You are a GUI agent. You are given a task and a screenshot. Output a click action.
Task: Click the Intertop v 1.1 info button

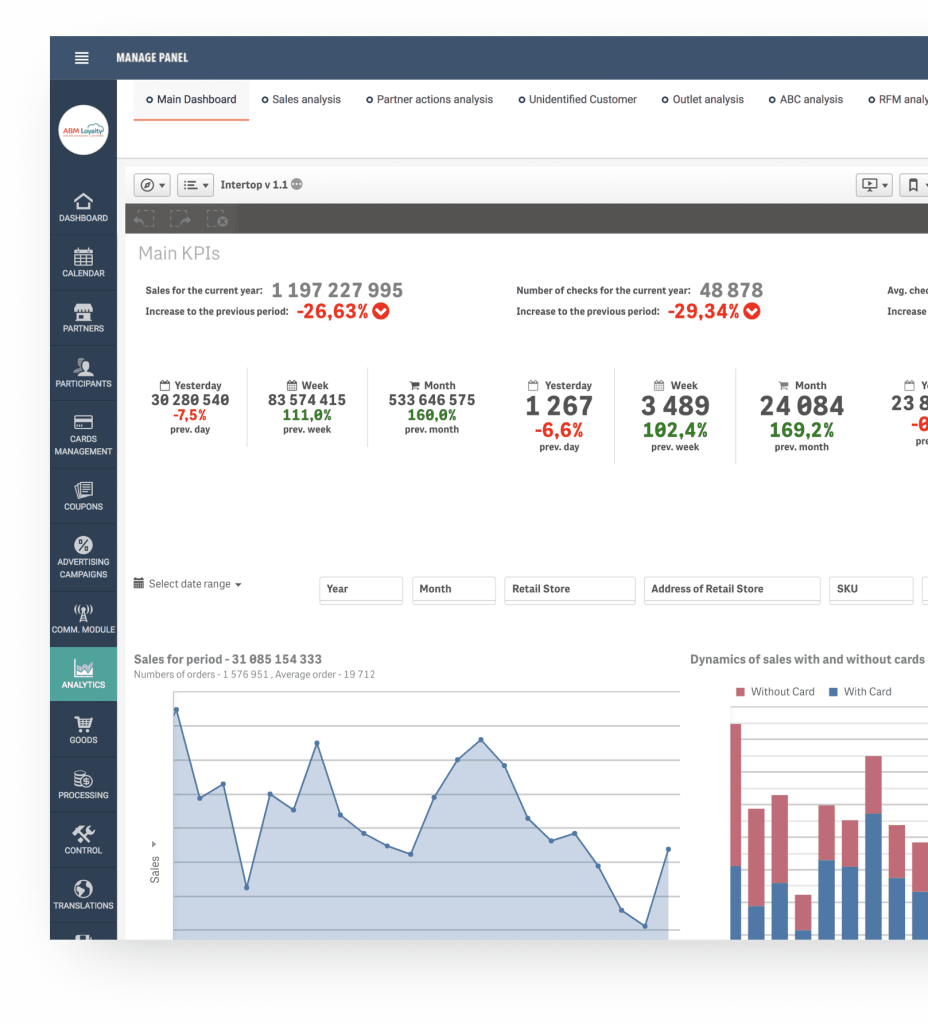pos(297,185)
